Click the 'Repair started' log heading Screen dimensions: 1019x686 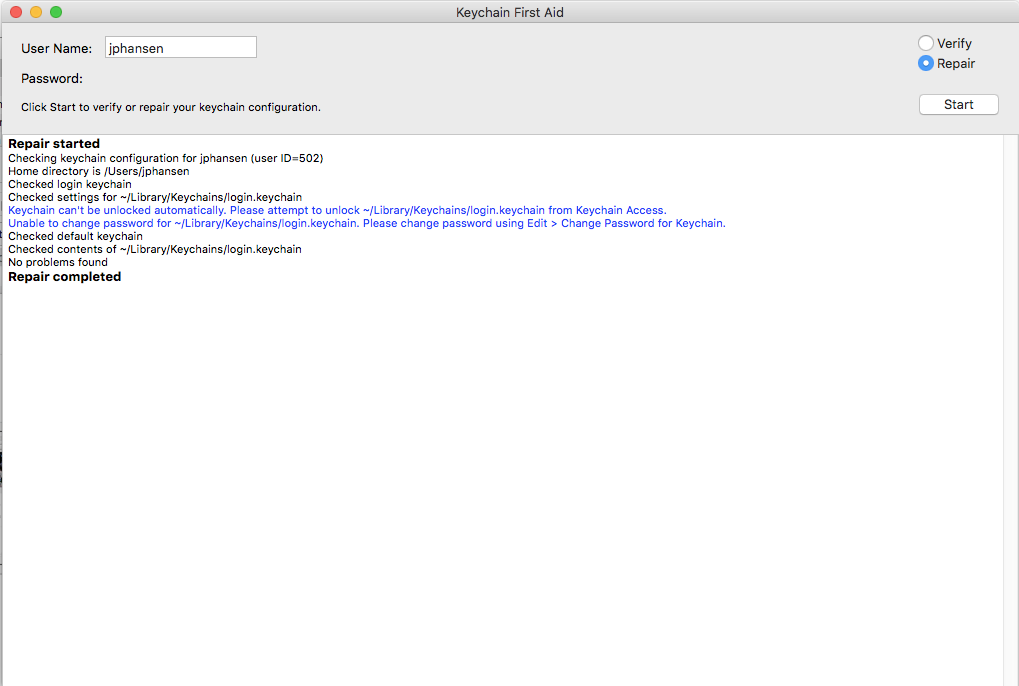[54, 144]
